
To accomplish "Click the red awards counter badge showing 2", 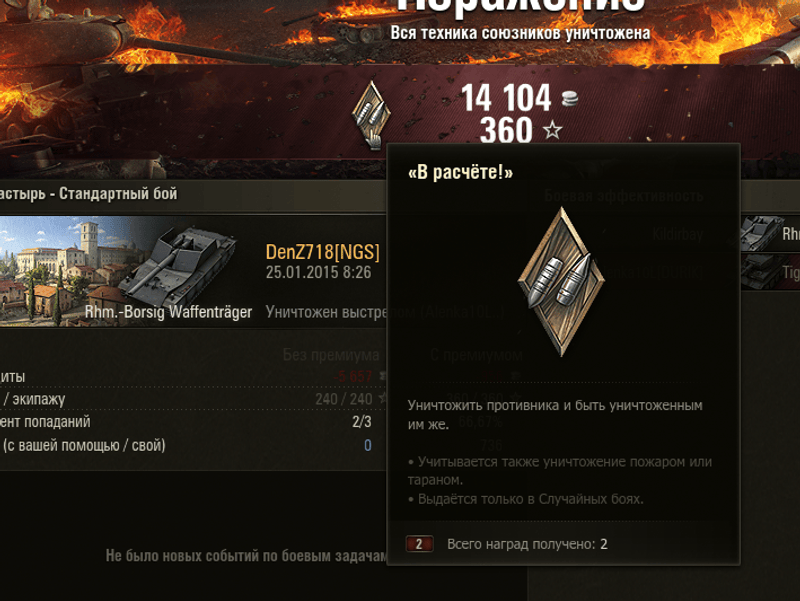I will 419,544.
